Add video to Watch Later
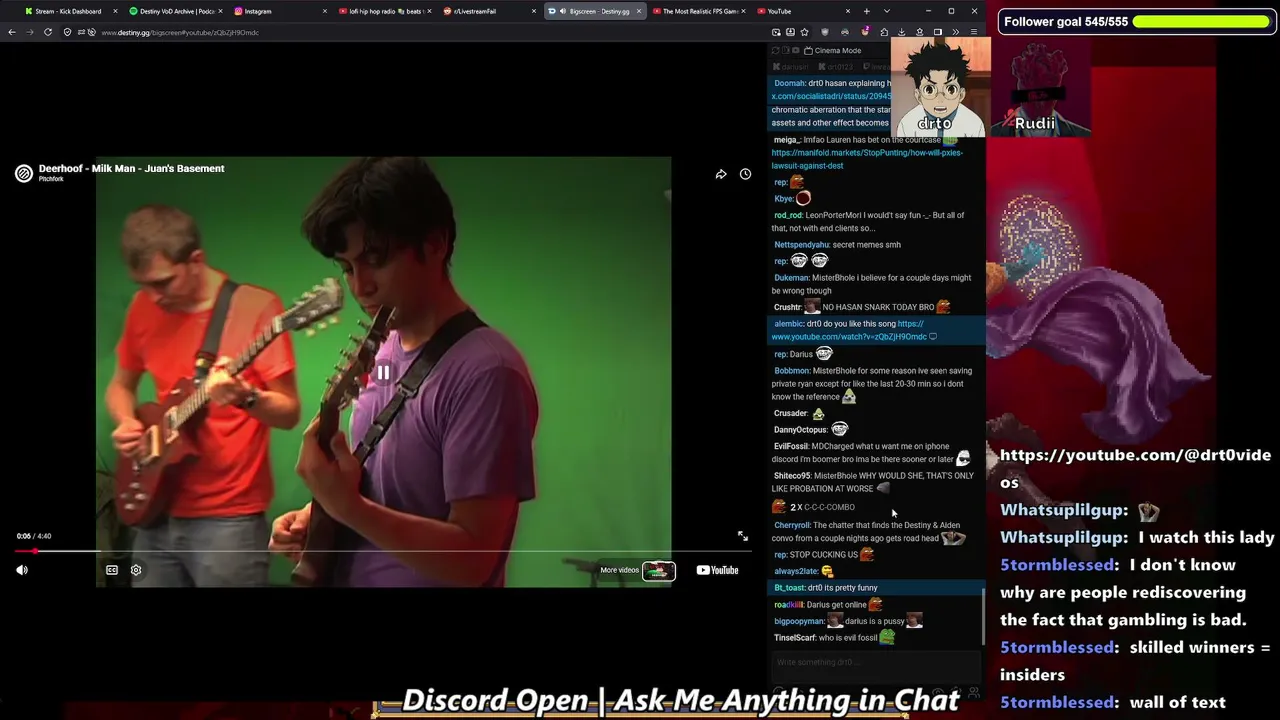Viewport: 1280px width, 720px height. tap(745, 174)
